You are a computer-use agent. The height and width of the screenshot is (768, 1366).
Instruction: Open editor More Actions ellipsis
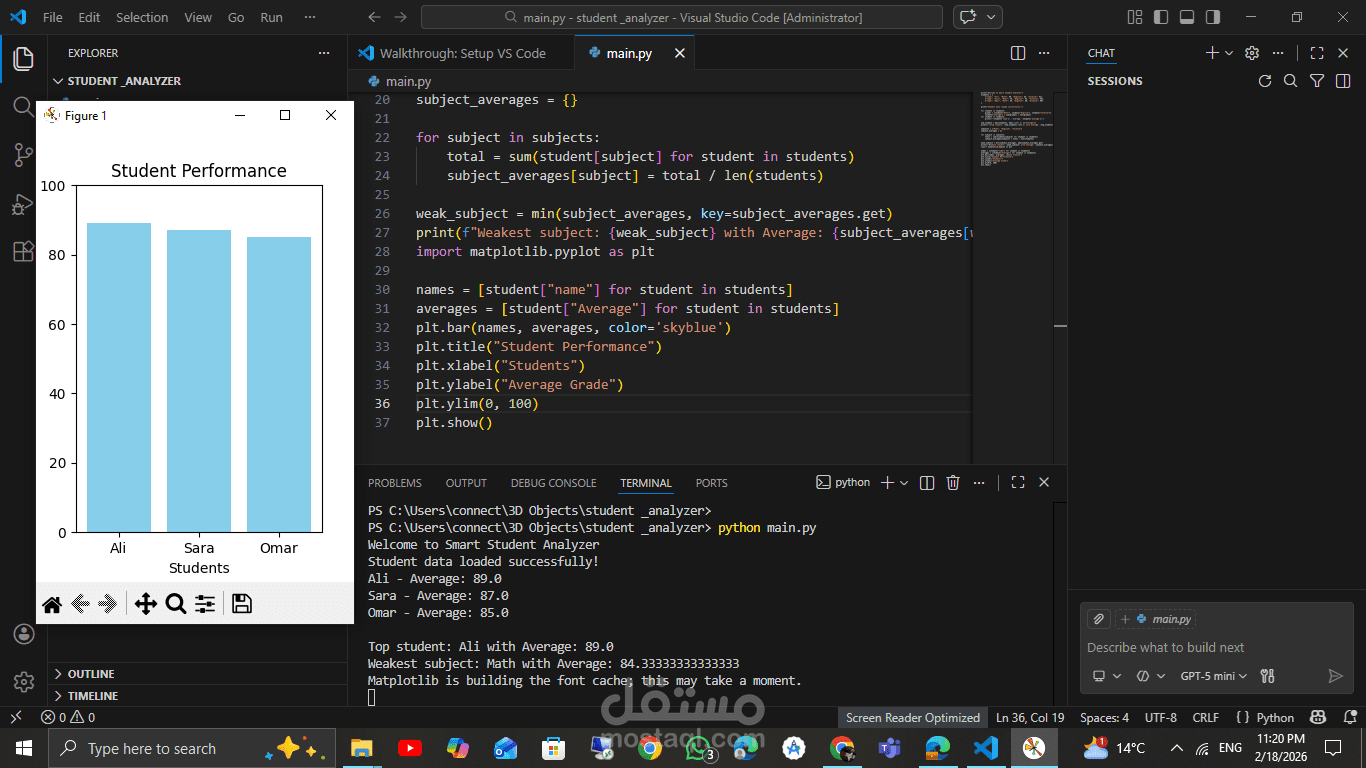point(1044,53)
